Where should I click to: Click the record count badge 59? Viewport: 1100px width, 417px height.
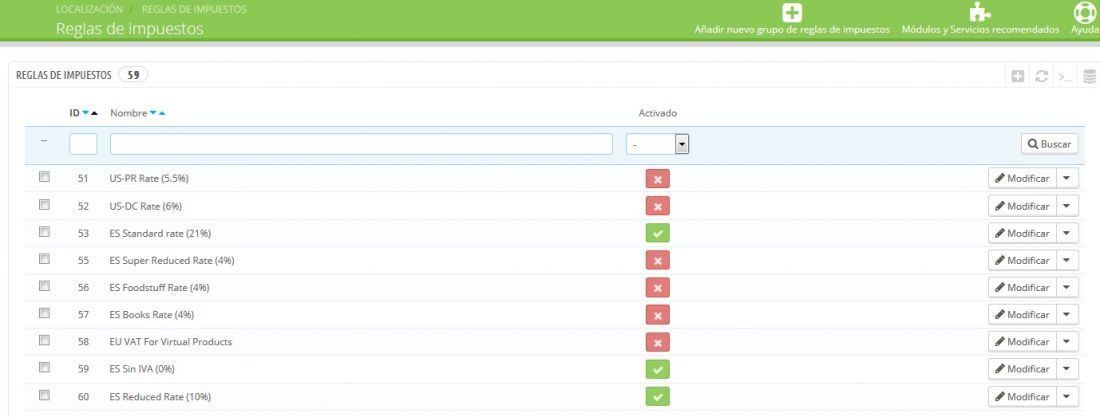pos(133,75)
